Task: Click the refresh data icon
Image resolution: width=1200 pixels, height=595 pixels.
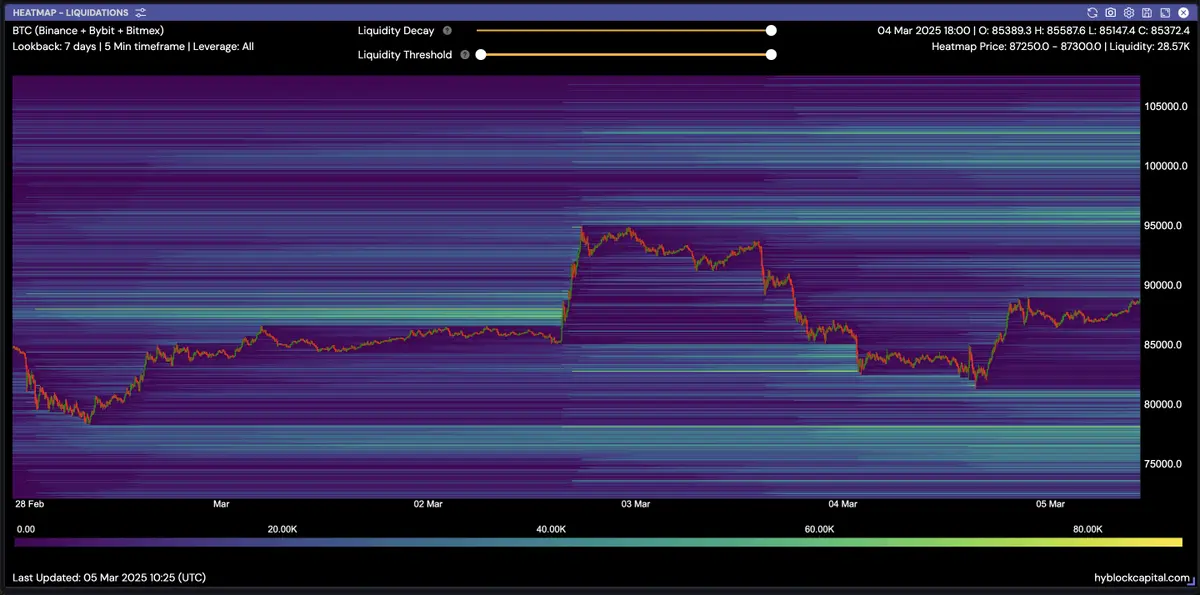Action: click(x=1093, y=12)
